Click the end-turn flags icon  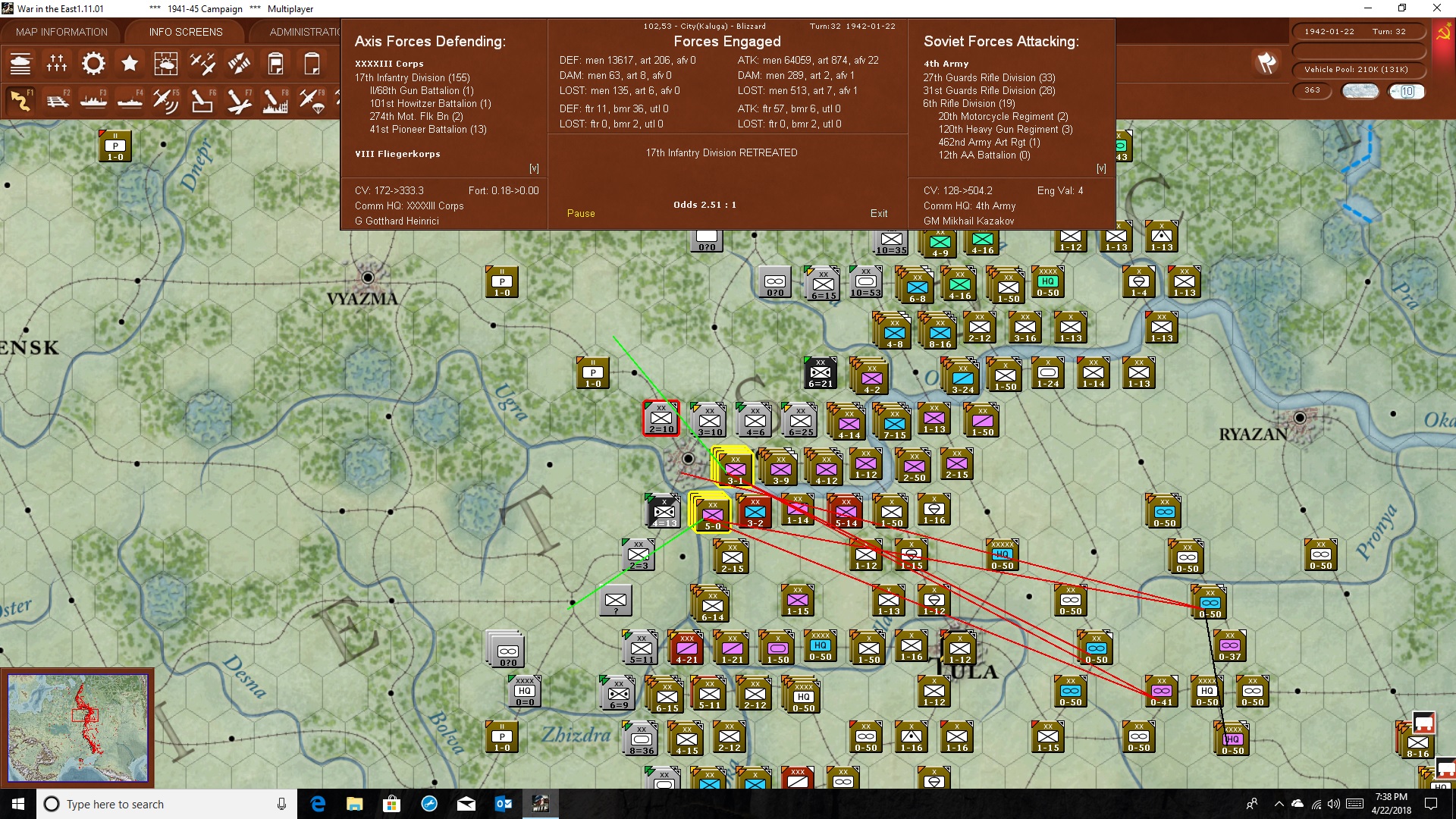1266,63
